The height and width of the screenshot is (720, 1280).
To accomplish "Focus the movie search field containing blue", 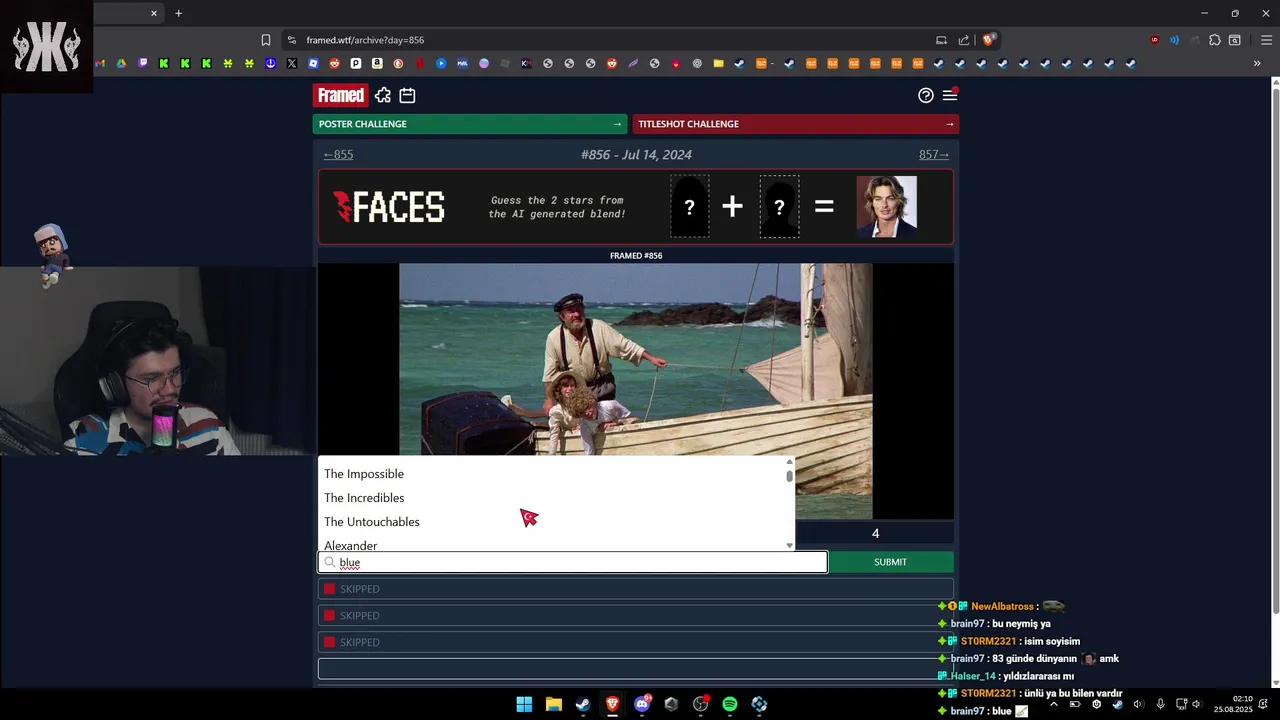I will tap(573, 562).
